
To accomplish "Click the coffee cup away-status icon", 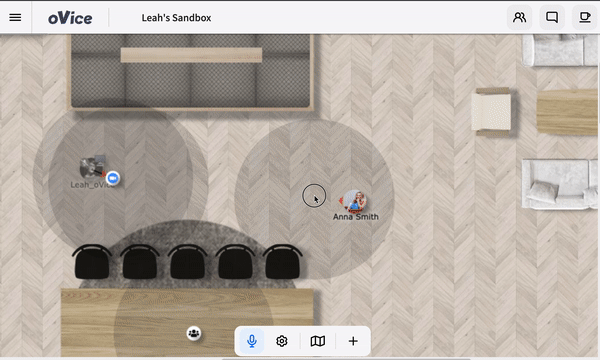I will click(x=584, y=17).
